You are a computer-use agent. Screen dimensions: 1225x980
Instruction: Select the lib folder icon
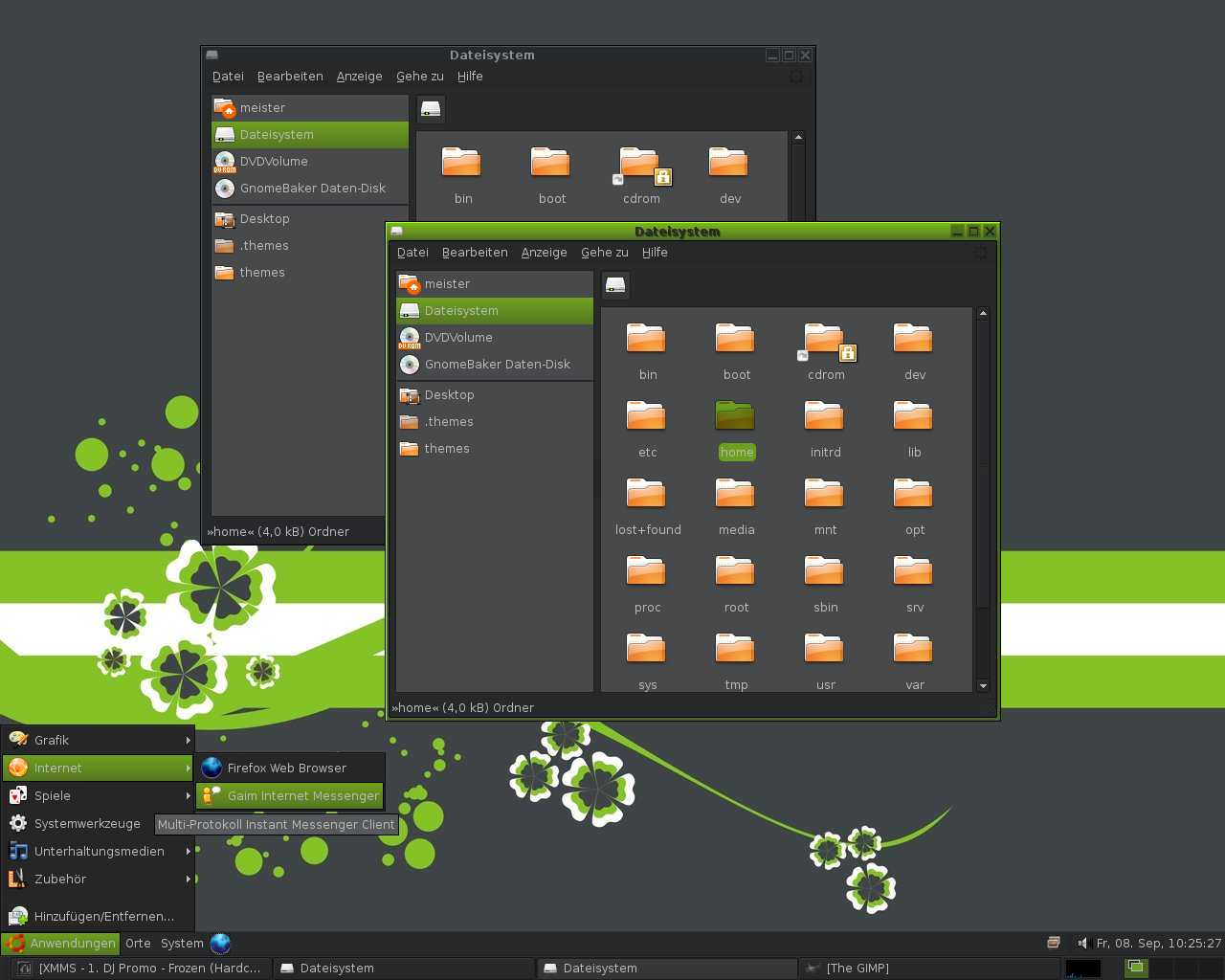click(x=913, y=416)
